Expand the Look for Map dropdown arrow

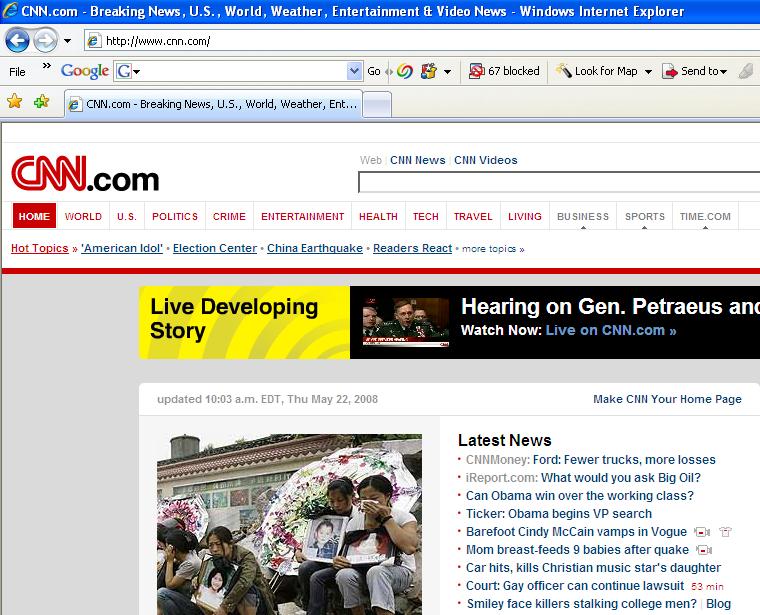[x=648, y=72]
